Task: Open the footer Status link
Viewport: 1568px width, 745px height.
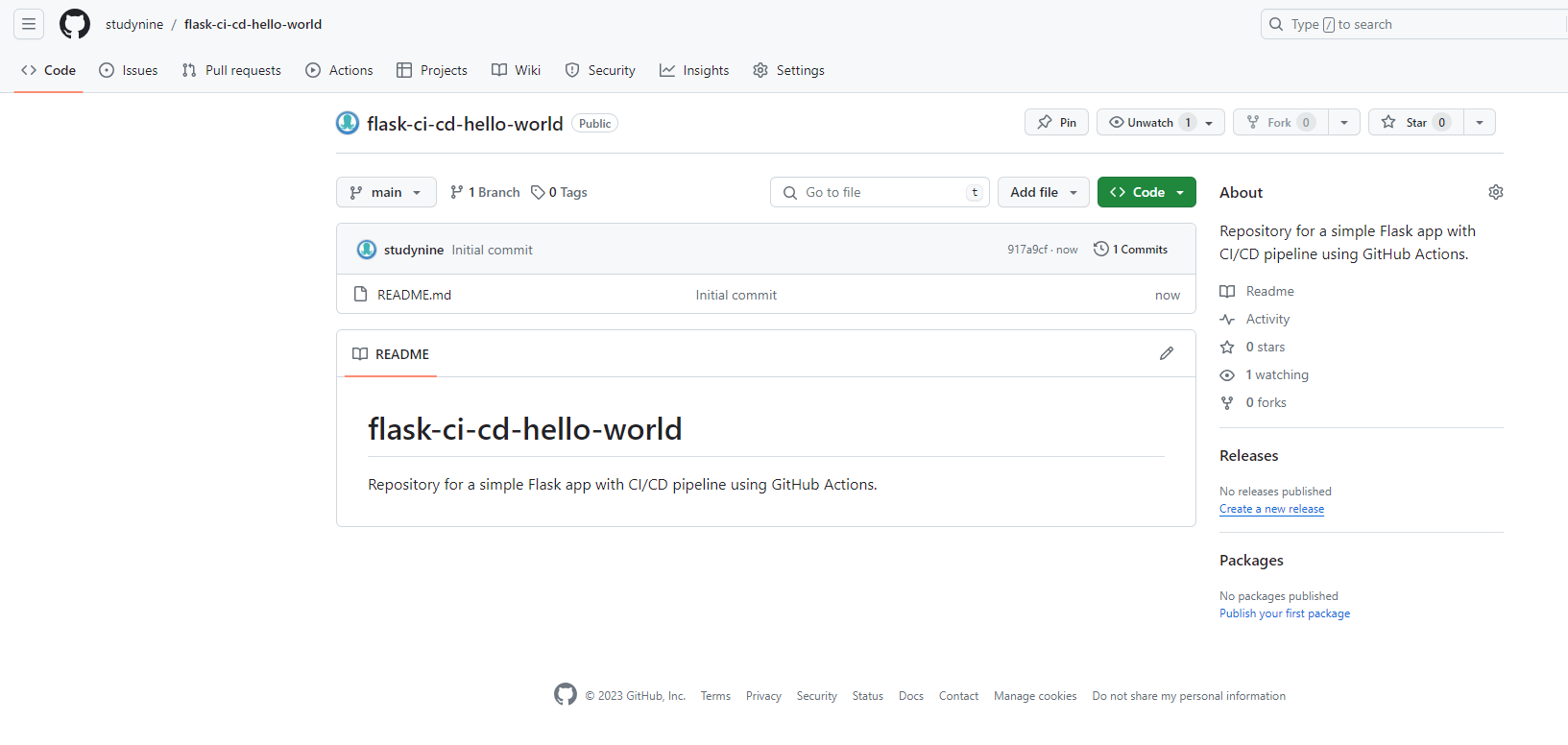Action: (x=868, y=696)
